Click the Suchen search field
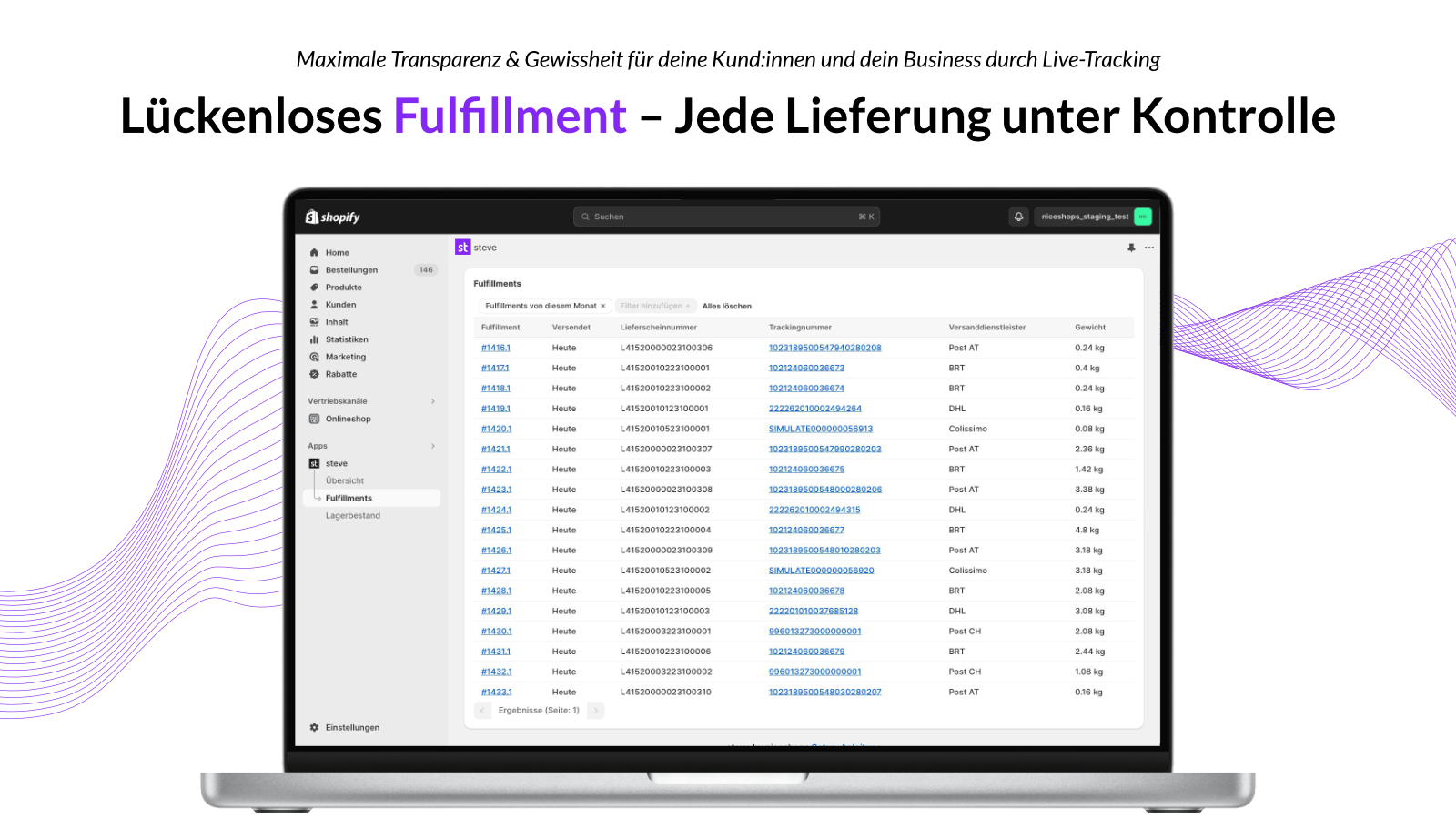The width and height of the screenshot is (1456, 819). tap(726, 217)
